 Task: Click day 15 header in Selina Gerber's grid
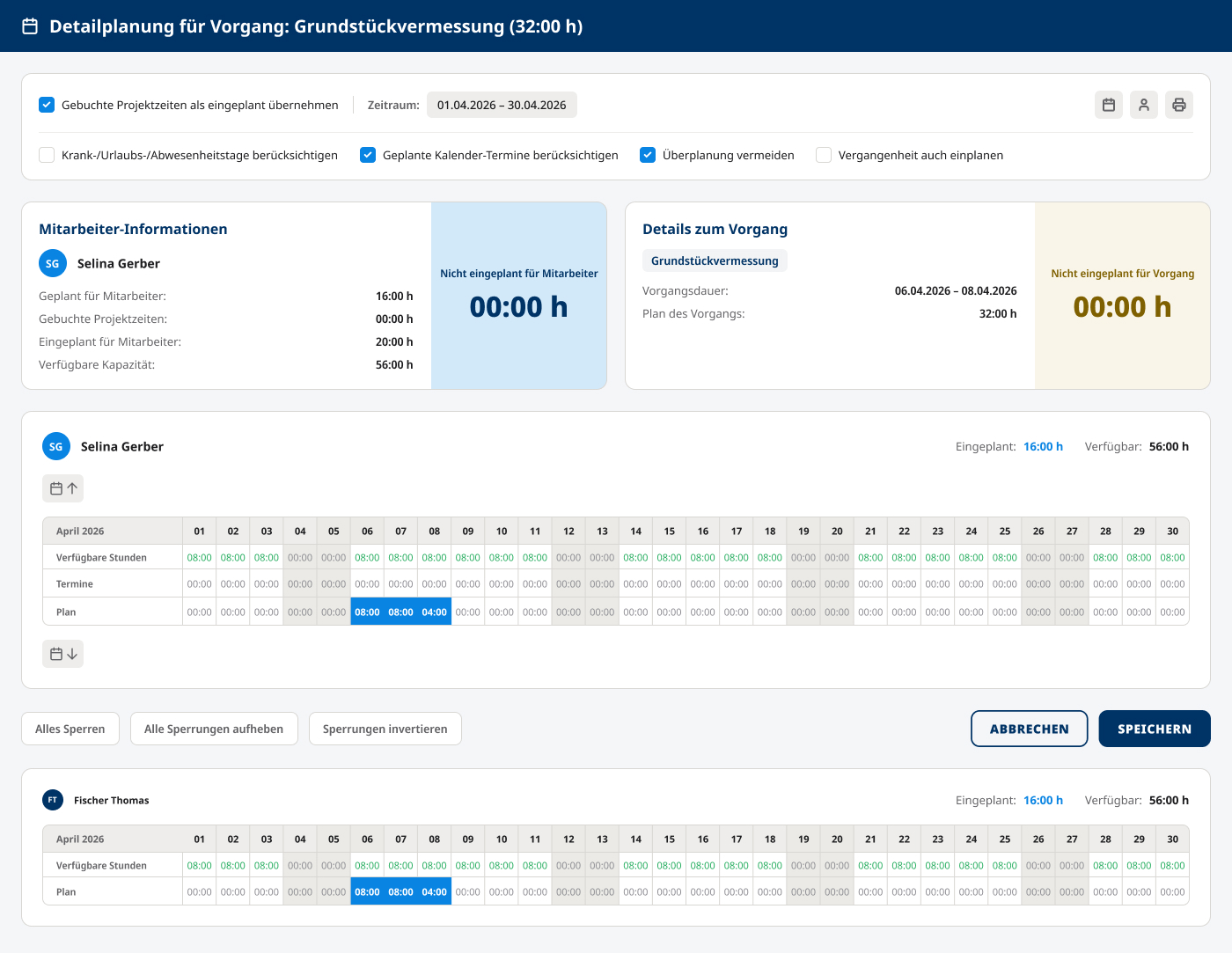pyautogui.click(x=670, y=531)
